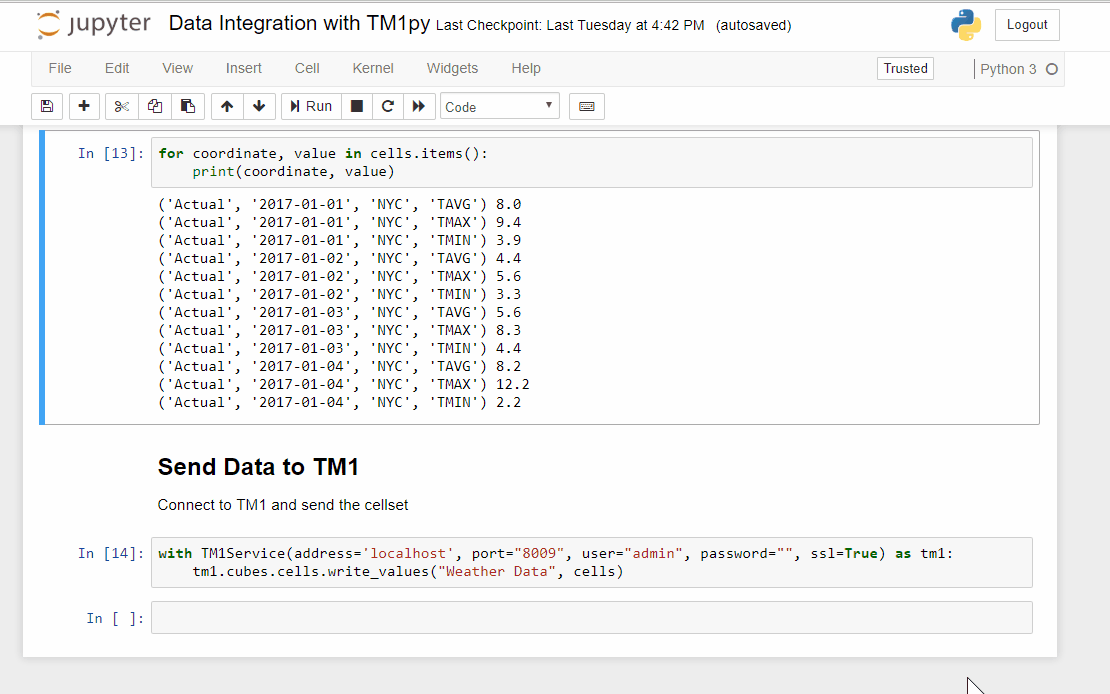Screen dimensions: 1110x694
Task: Click the Logout button
Action: click(x=1027, y=25)
